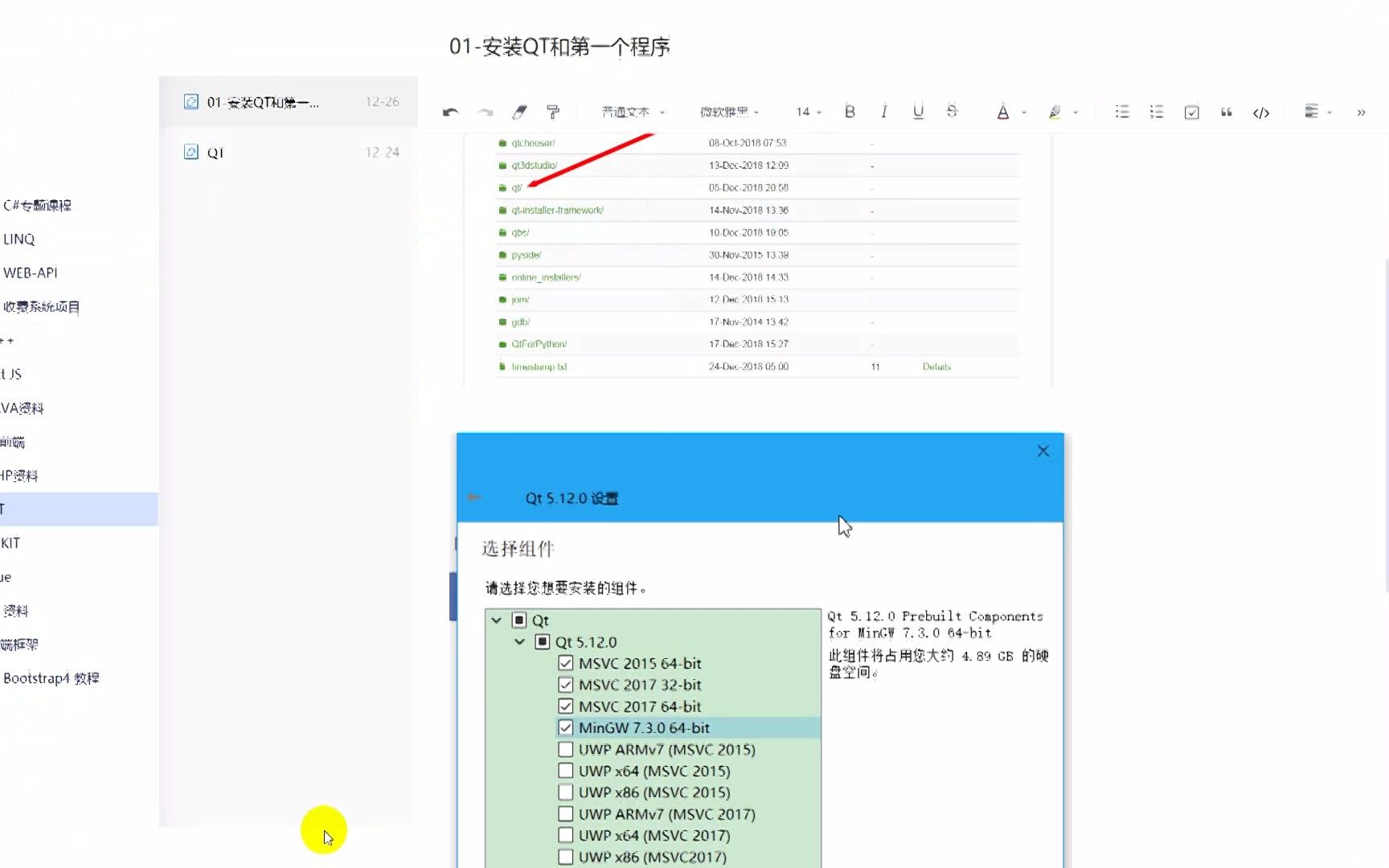Viewport: 1389px width, 868px height.
Task: Show more toolbar options chevron
Action: pos(1361,113)
